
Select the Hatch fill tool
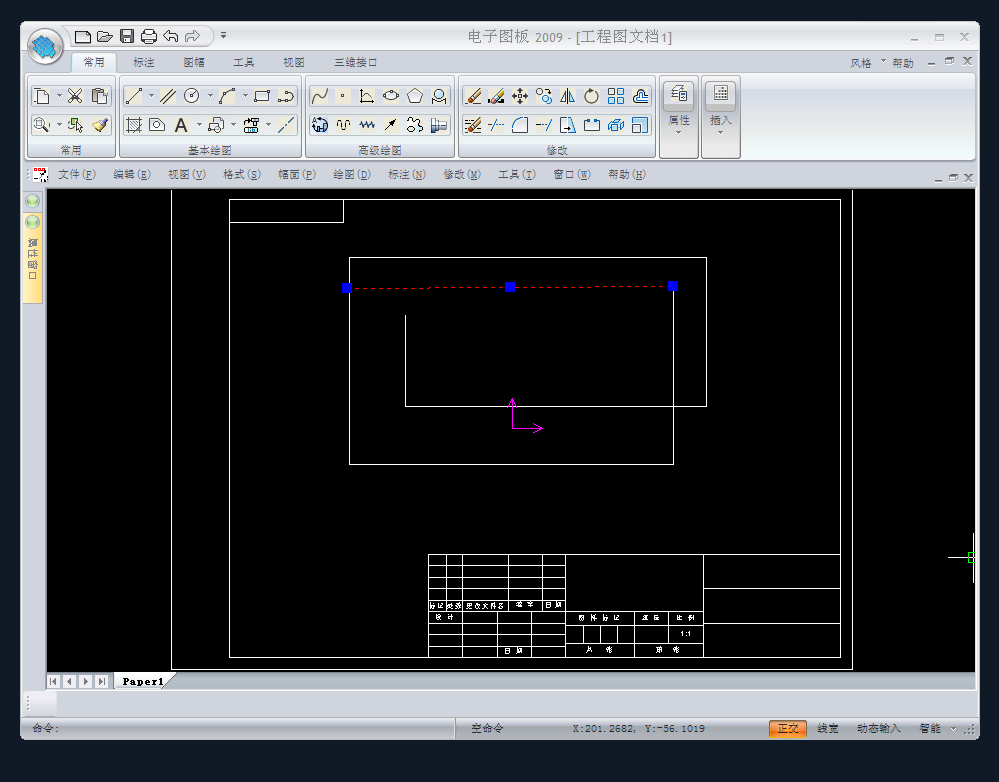coord(134,125)
